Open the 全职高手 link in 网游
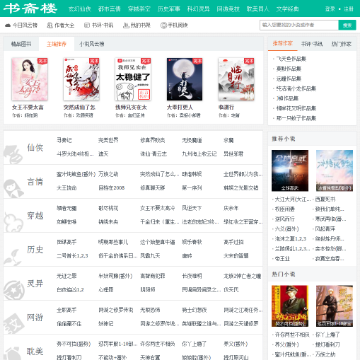The image size is (360, 360). 66,310
